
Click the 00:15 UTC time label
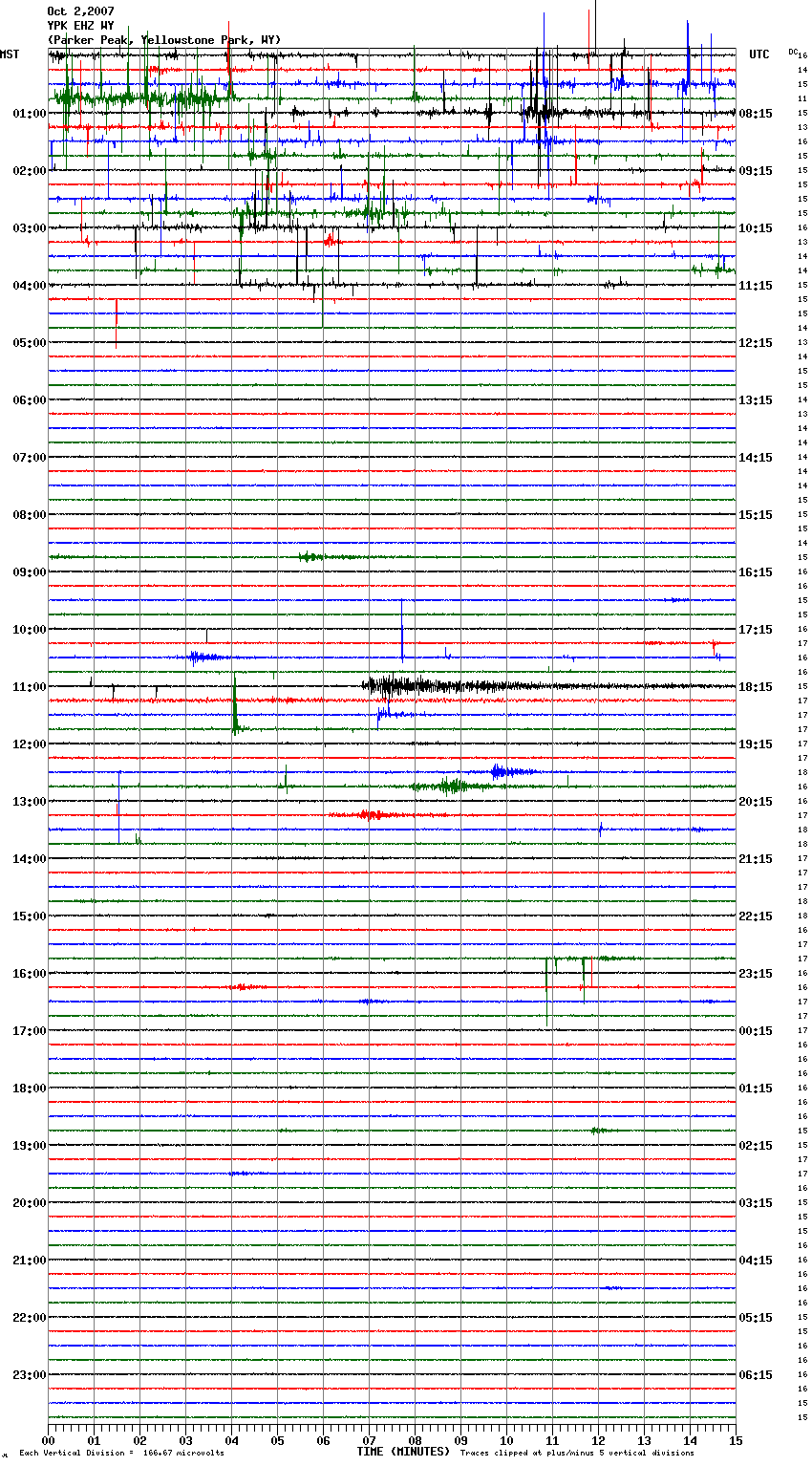click(756, 1031)
